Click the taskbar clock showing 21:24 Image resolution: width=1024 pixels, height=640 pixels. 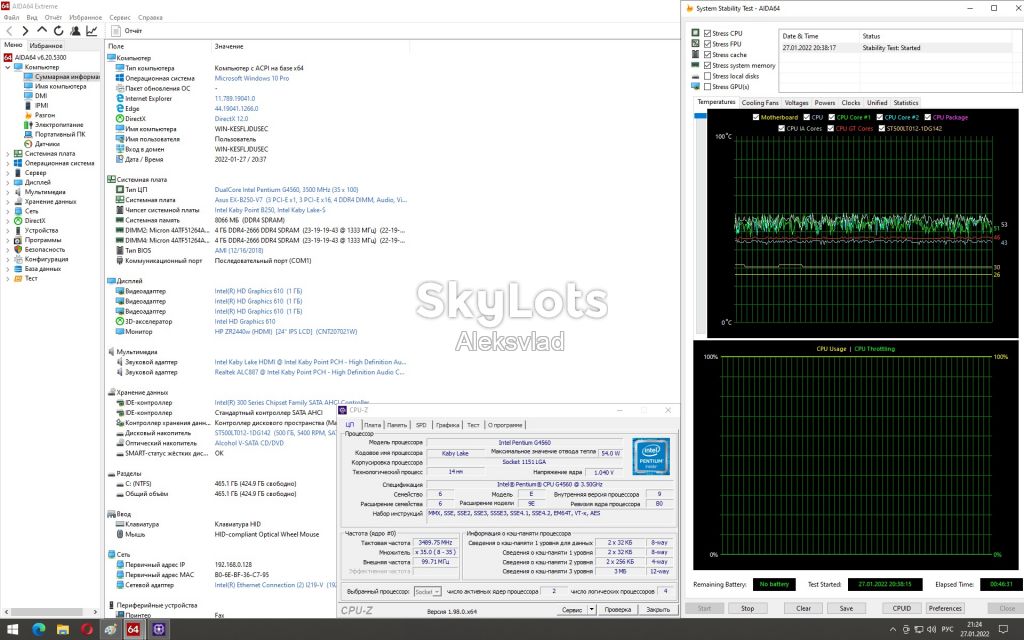tap(974, 629)
